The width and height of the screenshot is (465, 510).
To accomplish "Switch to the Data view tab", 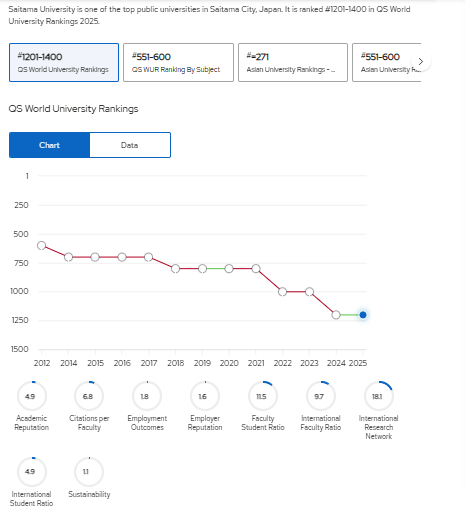I will (130, 145).
